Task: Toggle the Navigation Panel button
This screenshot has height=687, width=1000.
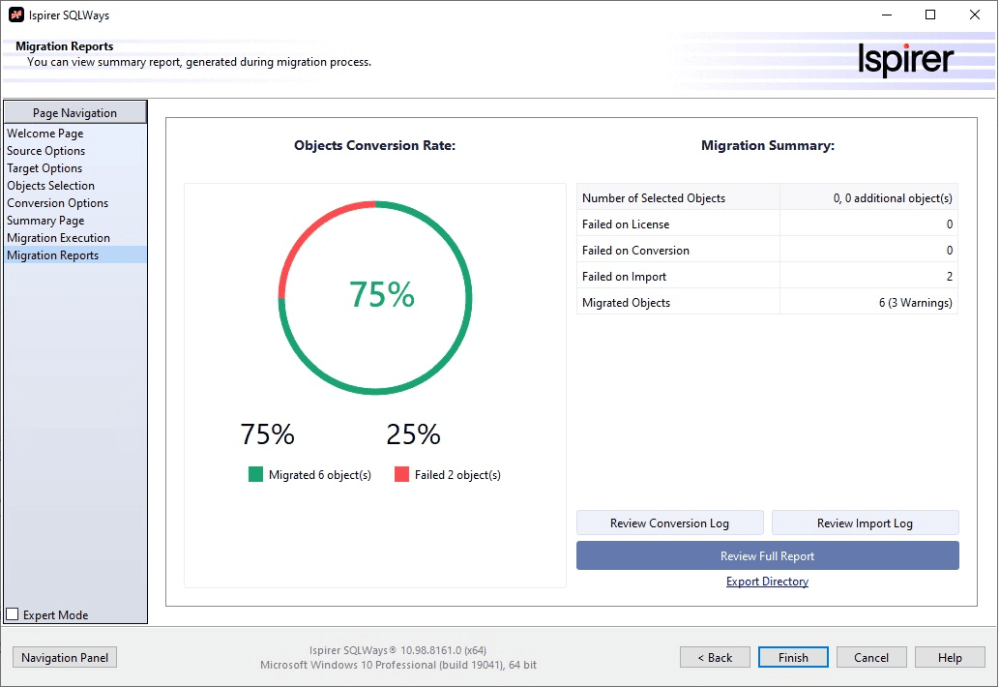Action: click(65, 658)
